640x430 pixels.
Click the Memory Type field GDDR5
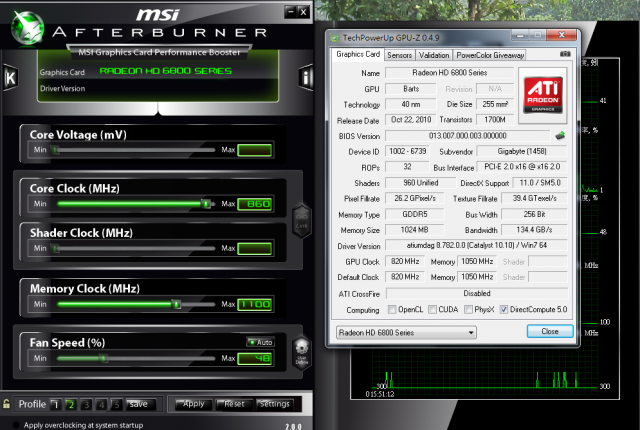click(415, 214)
